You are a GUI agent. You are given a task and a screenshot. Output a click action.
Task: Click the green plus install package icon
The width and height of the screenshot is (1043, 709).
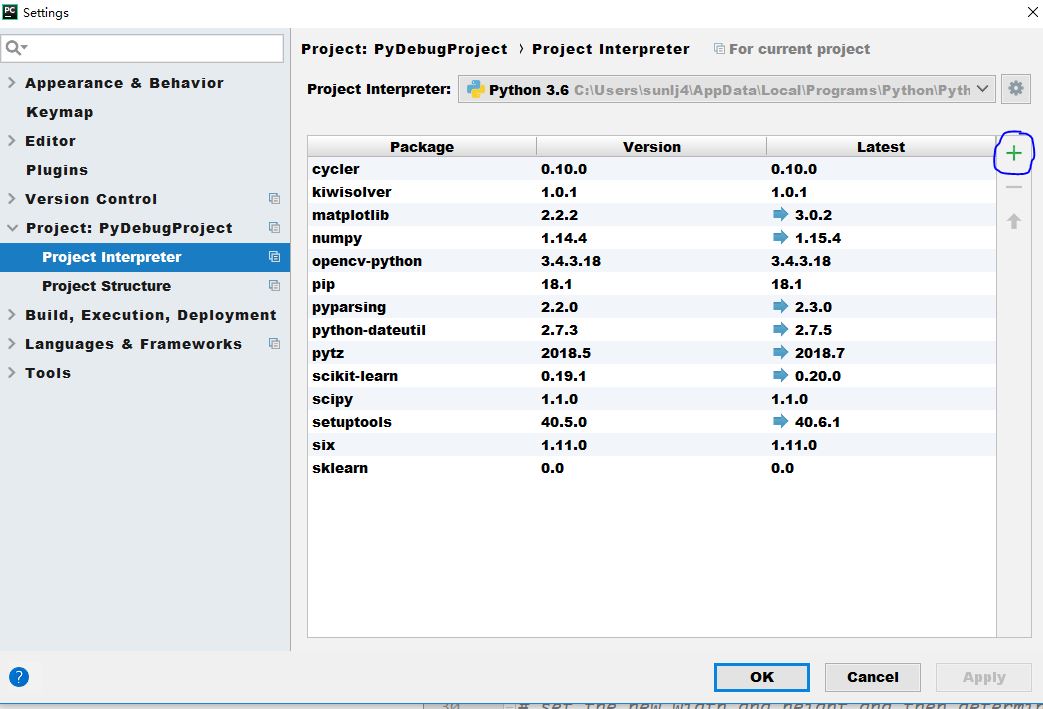click(1013, 154)
